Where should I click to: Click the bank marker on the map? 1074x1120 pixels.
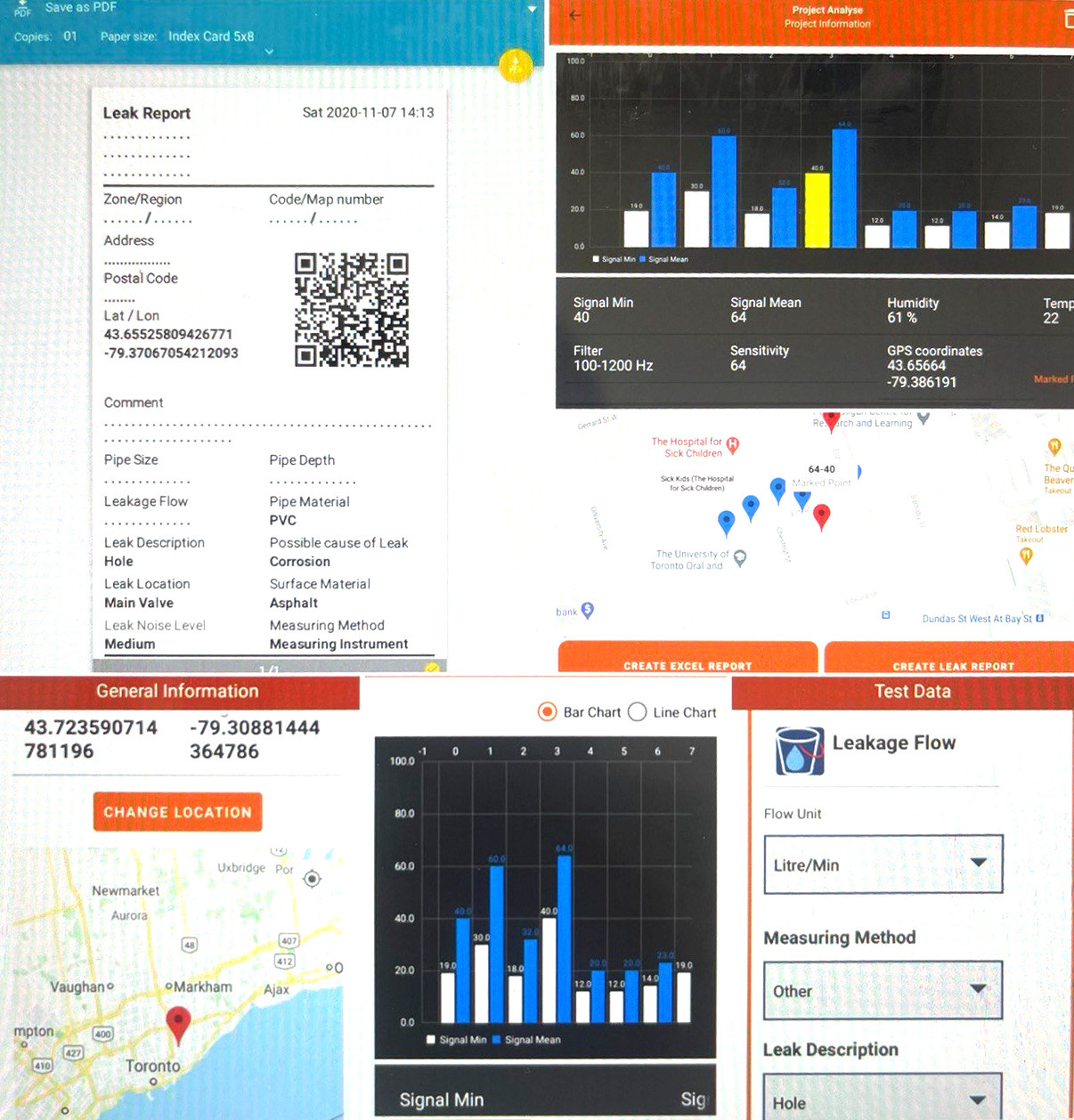587,610
